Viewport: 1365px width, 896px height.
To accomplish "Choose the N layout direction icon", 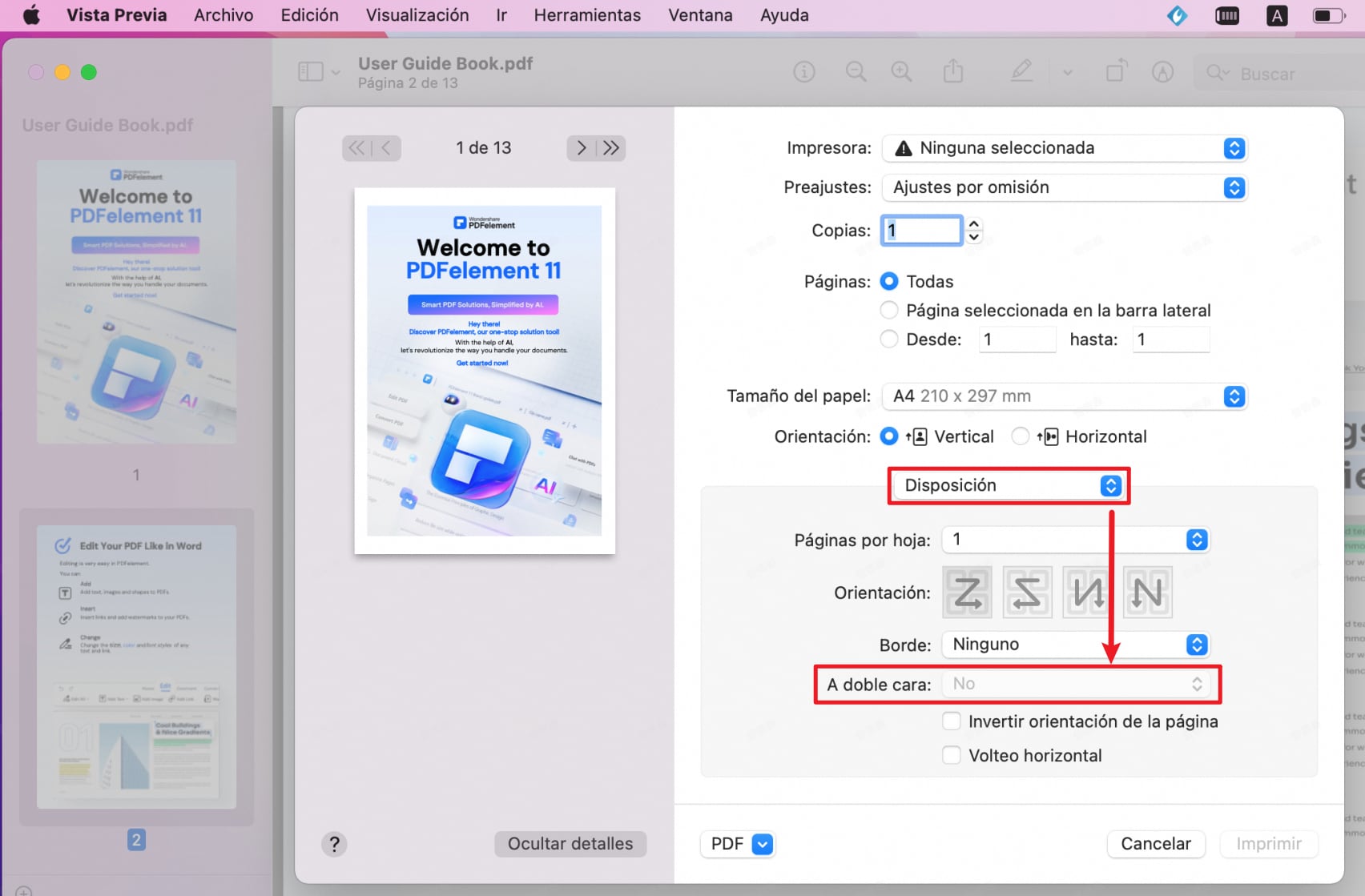I will (1148, 593).
